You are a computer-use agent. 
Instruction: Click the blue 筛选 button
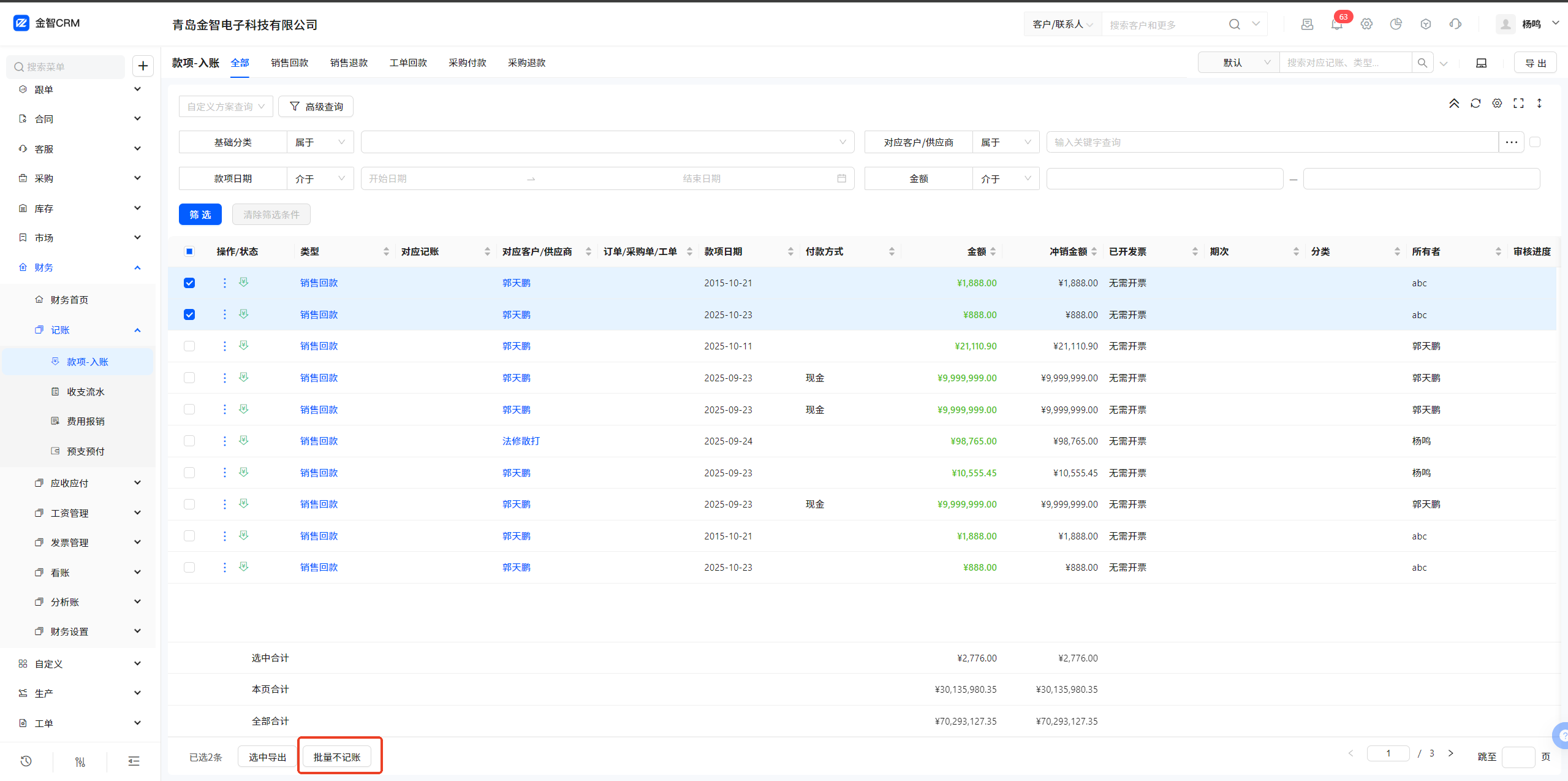click(x=200, y=215)
